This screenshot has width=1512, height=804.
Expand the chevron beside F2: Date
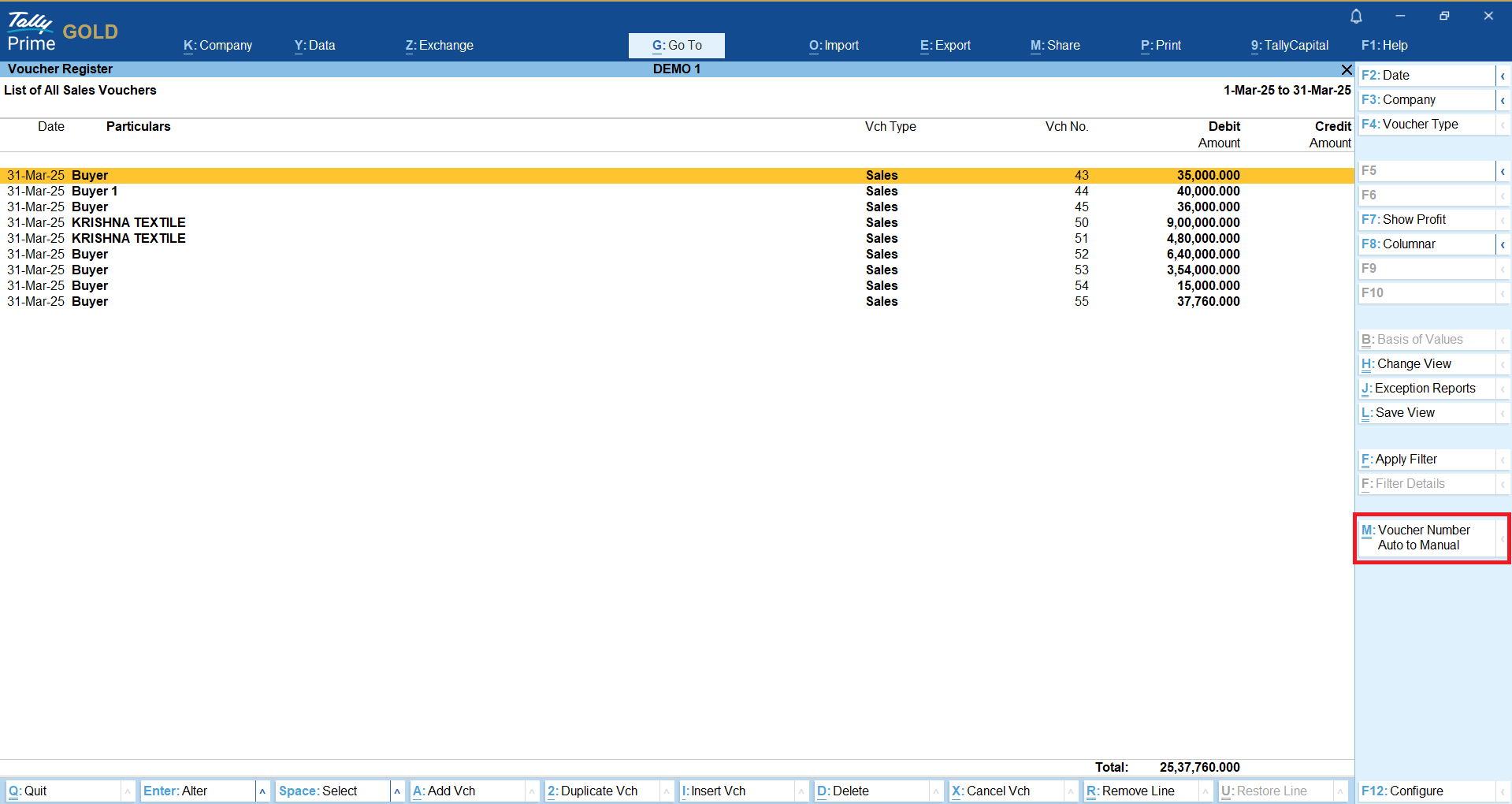(1503, 76)
